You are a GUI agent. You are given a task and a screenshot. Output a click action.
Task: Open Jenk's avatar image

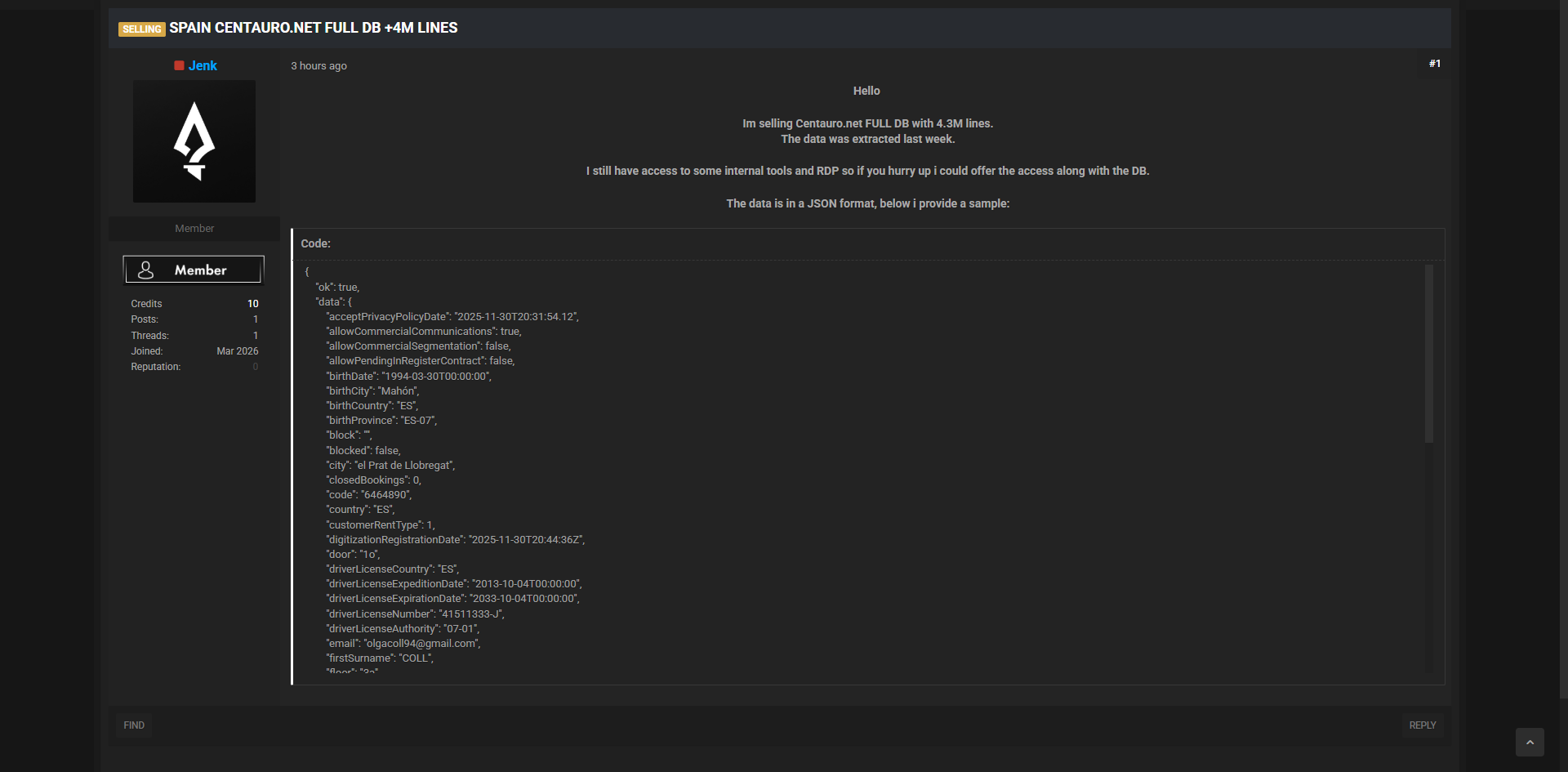coord(194,141)
